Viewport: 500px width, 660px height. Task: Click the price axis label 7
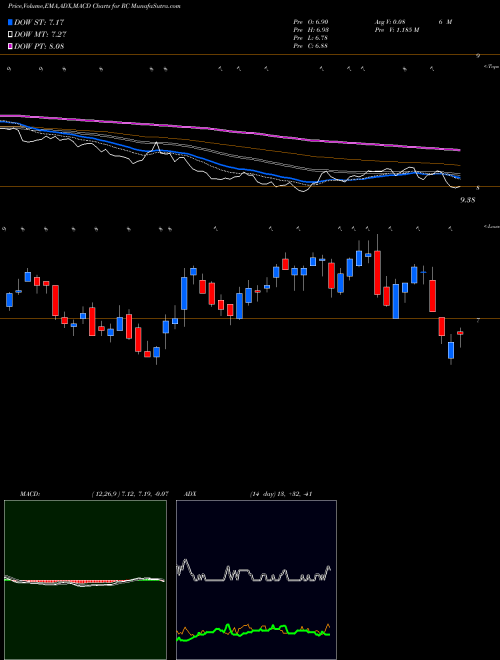pos(478,321)
